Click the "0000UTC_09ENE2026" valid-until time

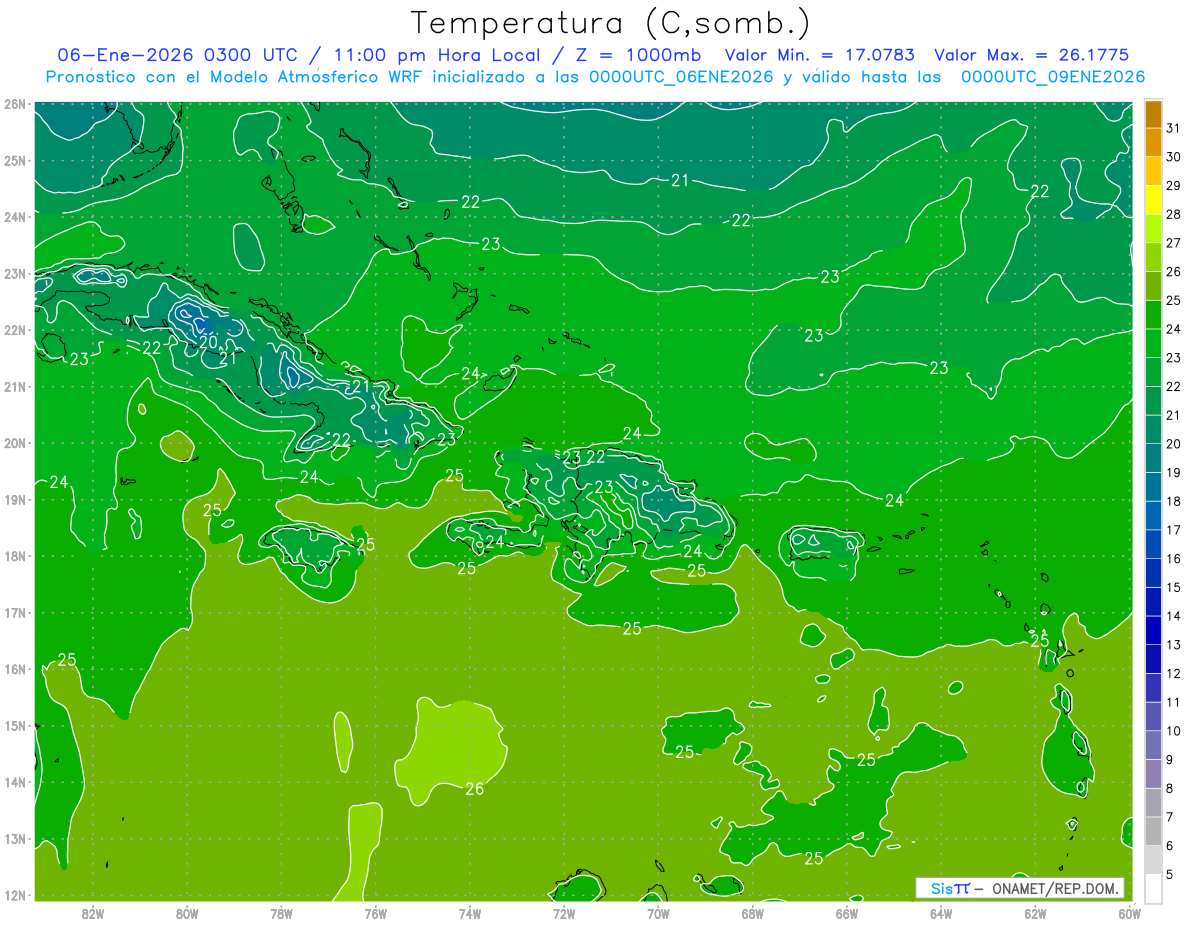pos(1053,77)
